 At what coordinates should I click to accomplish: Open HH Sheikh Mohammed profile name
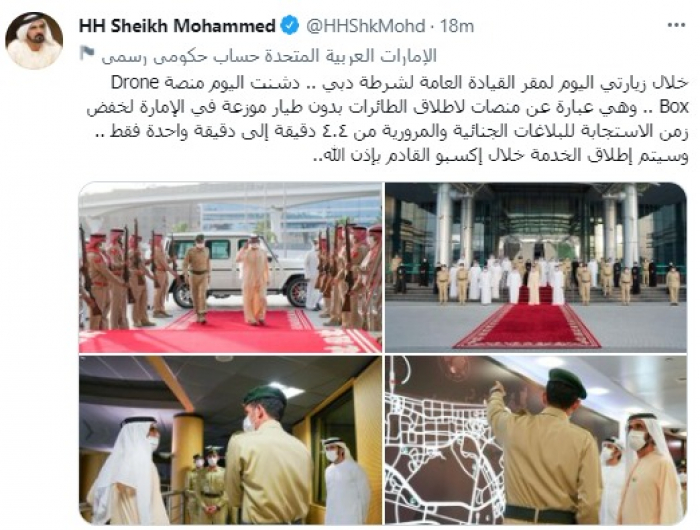(177, 26)
